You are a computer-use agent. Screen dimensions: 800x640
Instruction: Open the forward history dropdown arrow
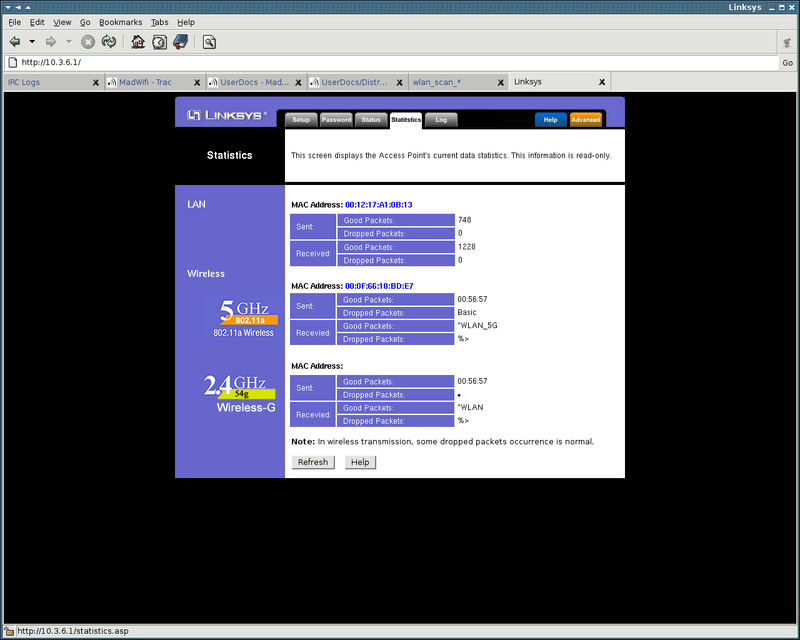pos(69,41)
